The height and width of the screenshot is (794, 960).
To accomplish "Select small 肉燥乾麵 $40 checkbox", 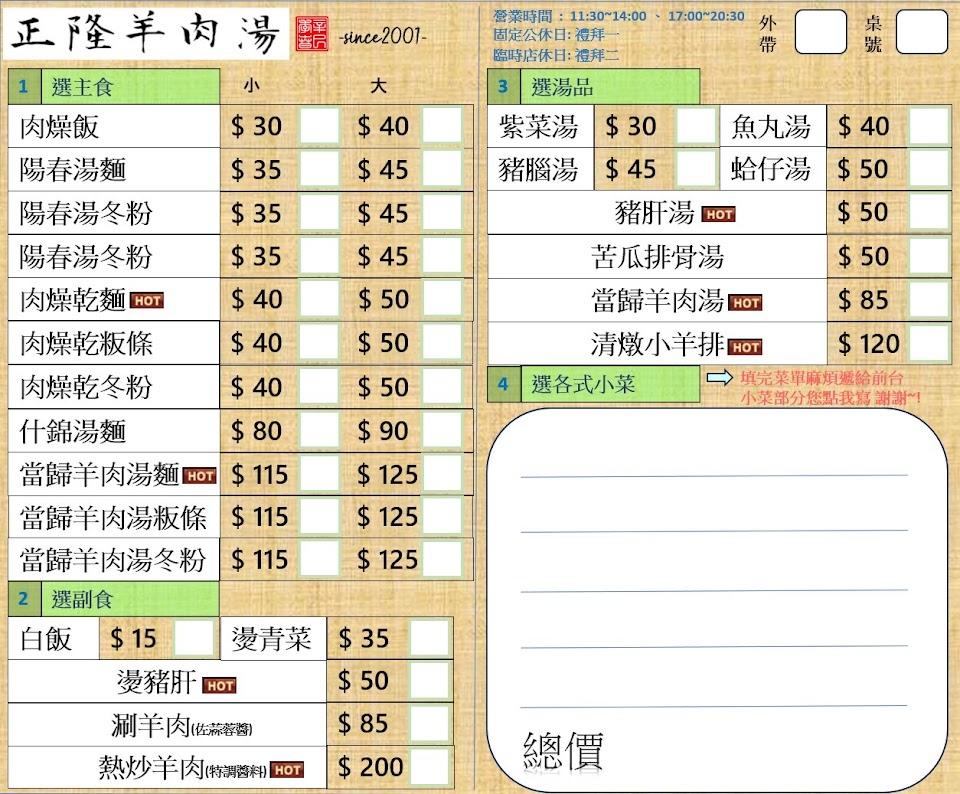I will pyautogui.click(x=319, y=299).
